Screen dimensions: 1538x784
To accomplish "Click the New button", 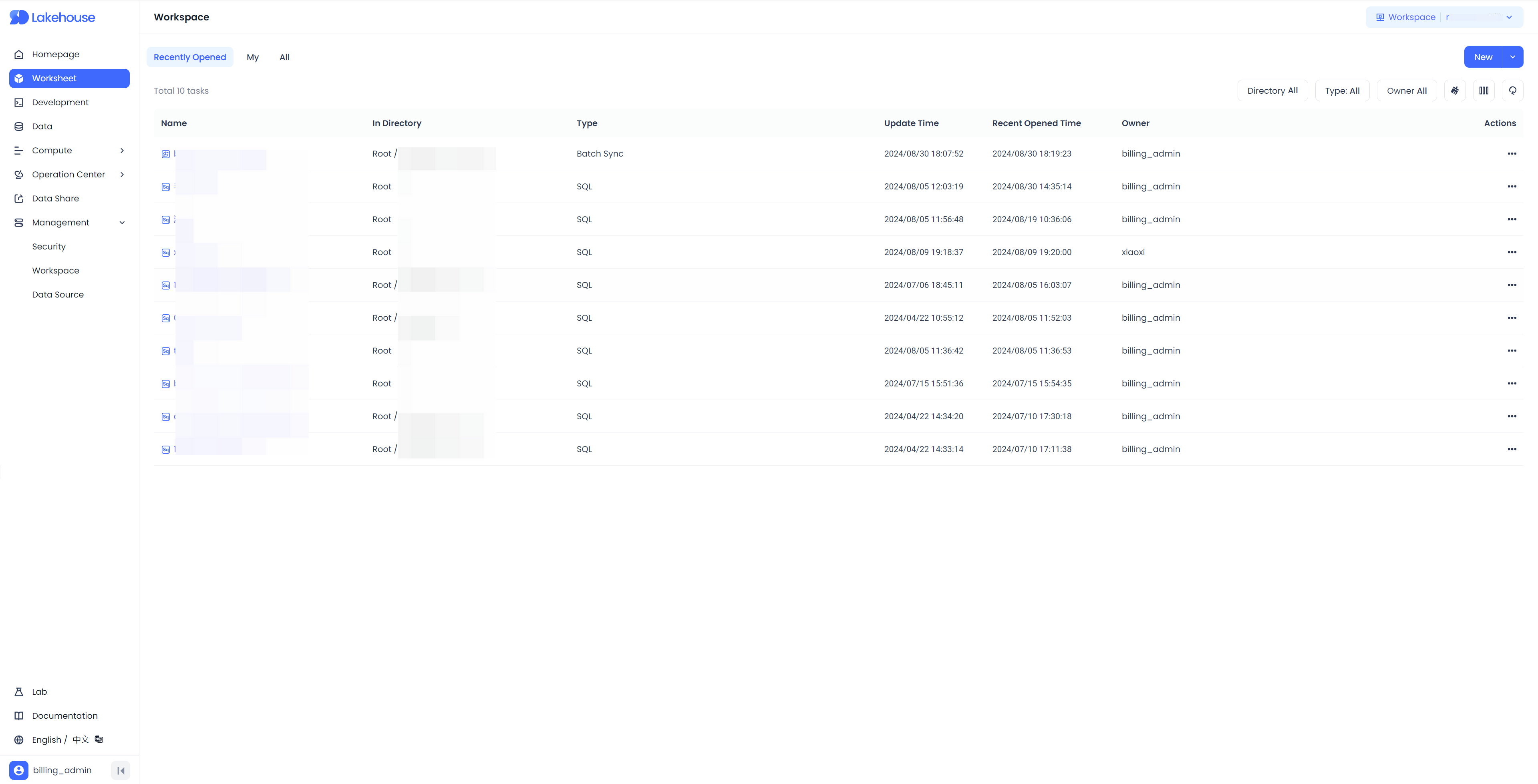I will tap(1482, 57).
